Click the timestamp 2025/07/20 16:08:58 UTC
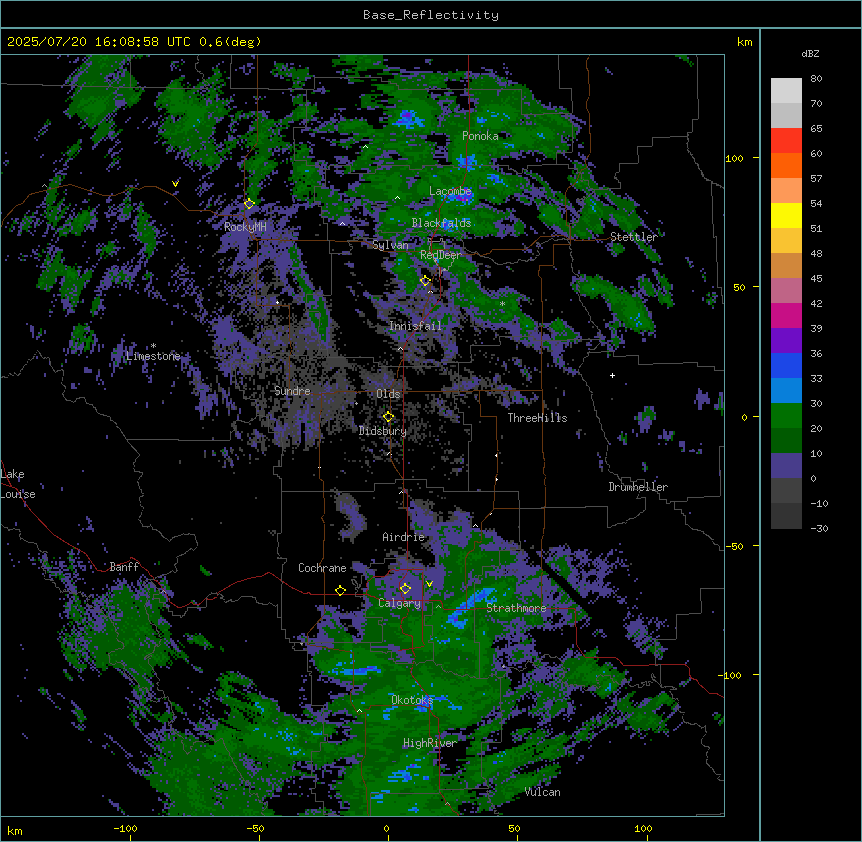The image size is (862, 842). tap(98, 42)
